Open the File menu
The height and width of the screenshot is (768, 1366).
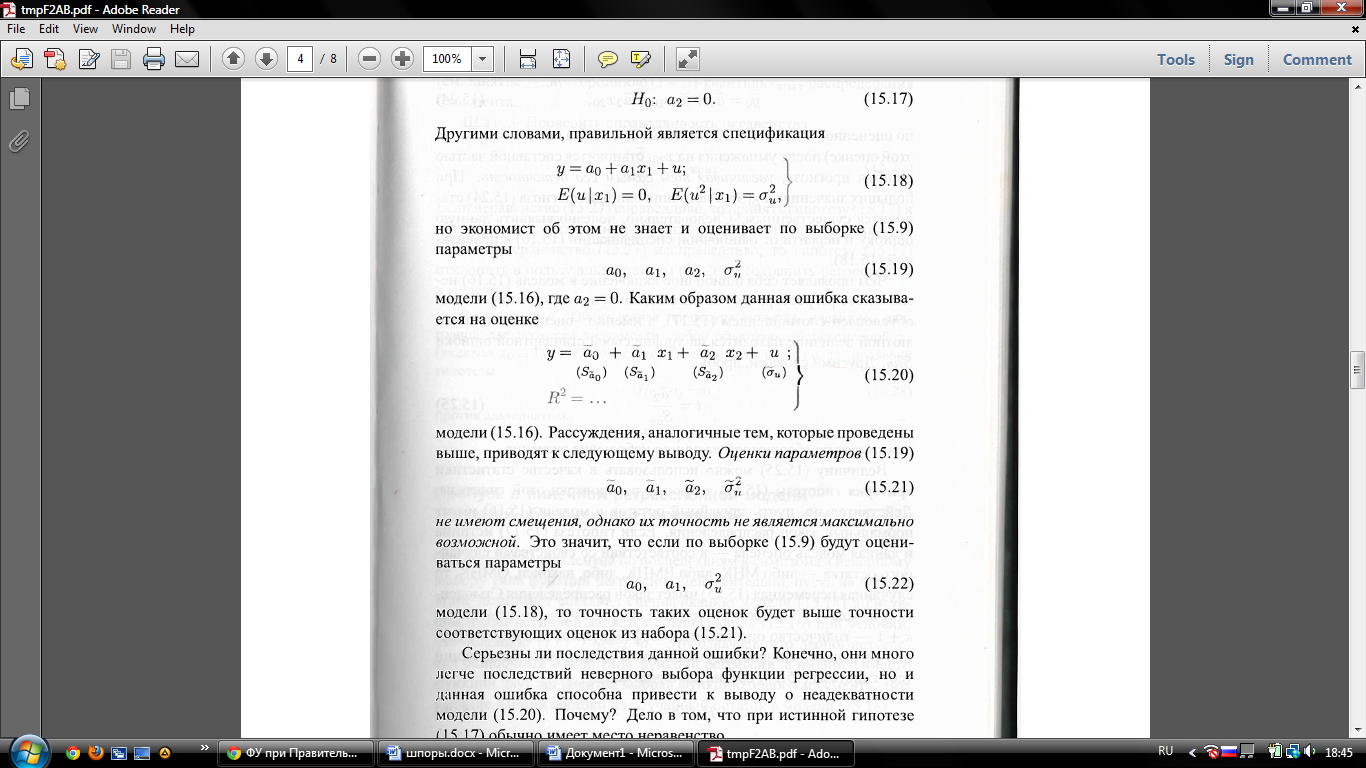coord(16,29)
